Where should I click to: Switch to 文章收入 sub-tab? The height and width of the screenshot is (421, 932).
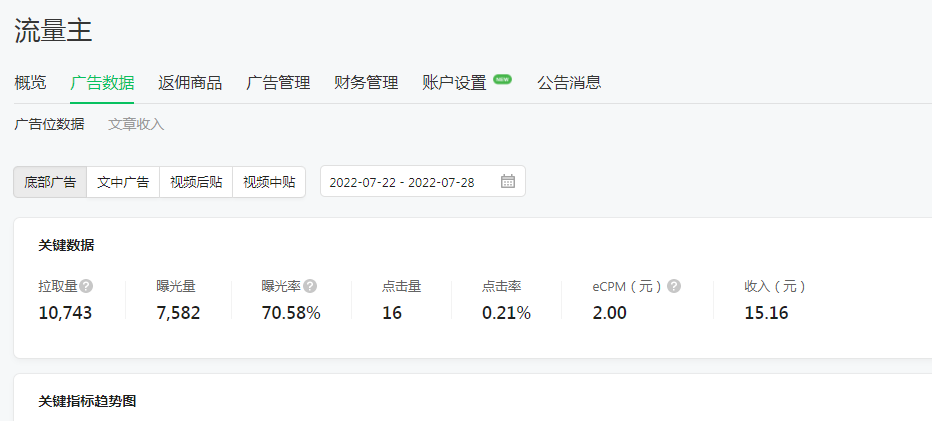[x=136, y=124]
